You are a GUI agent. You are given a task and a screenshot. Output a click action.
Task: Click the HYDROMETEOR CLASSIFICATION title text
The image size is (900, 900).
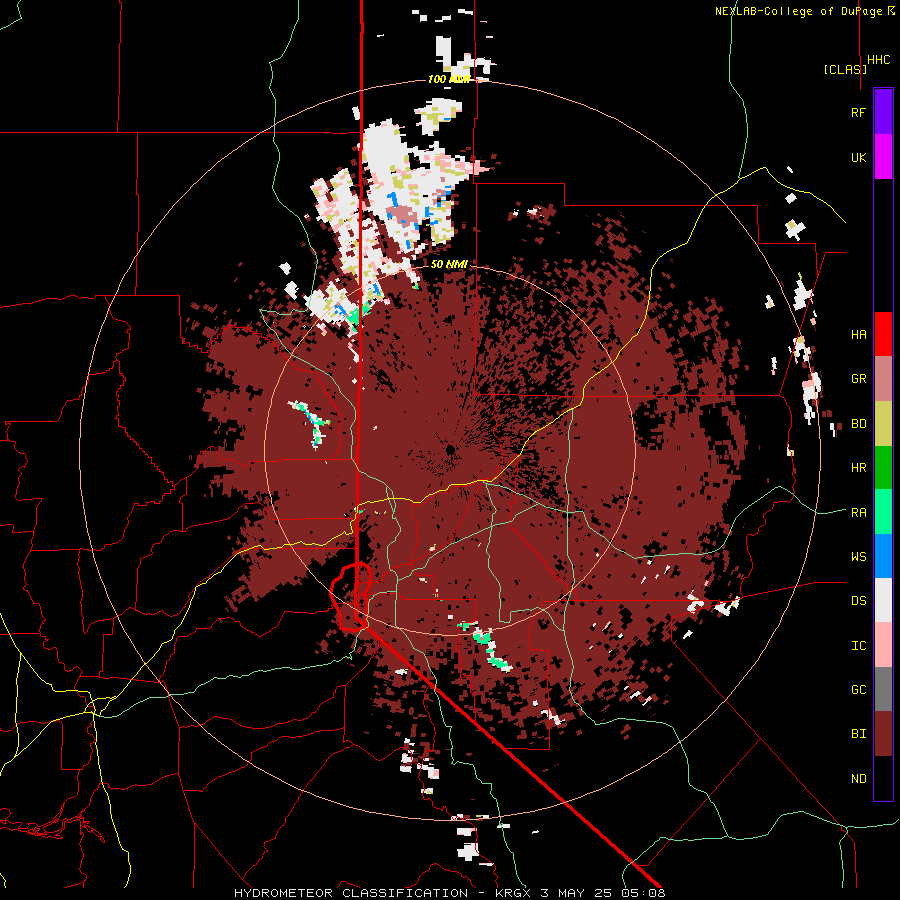[x=351, y=893]
